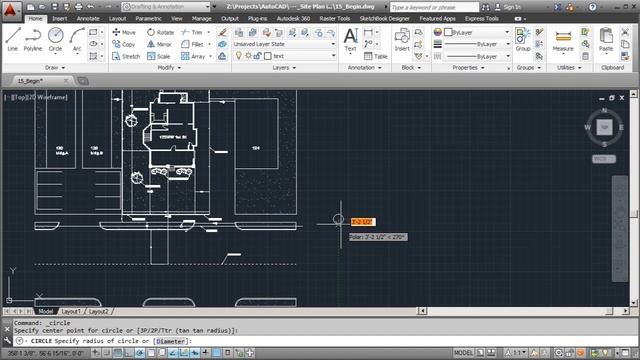Screen dimensions: 640x360
Task: Toggle the layer freeze sun icon
Action: 248,56
